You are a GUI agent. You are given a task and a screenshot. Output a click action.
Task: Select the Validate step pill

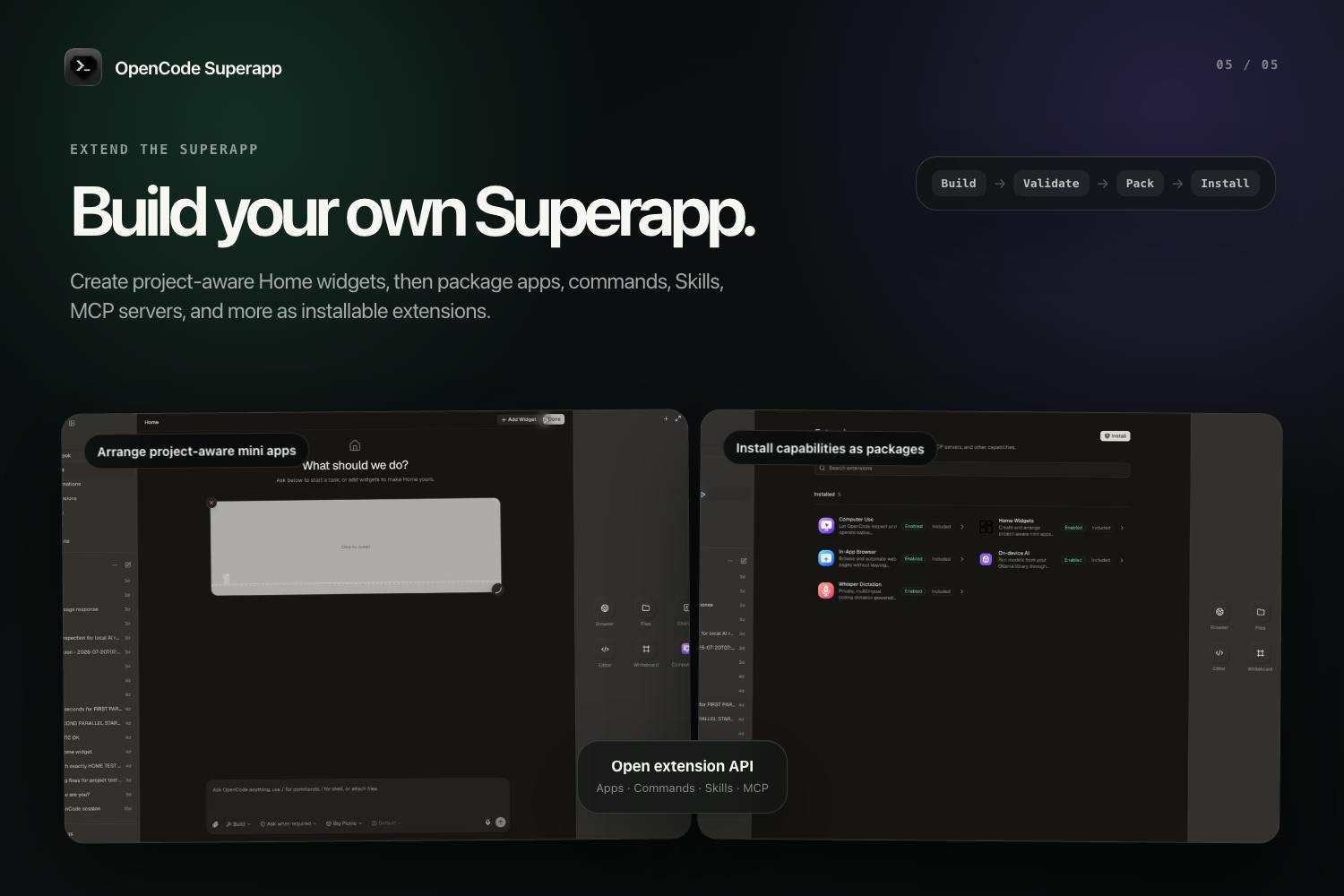tap(1051, 184)
